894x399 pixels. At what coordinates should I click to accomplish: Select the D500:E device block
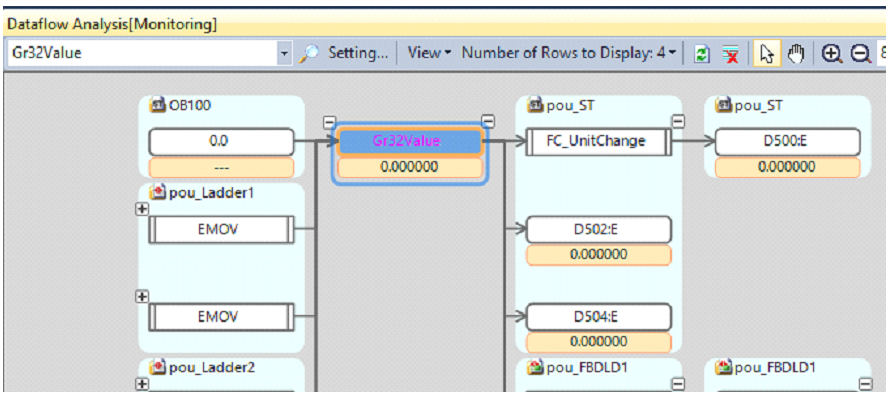tap(787, 142)
